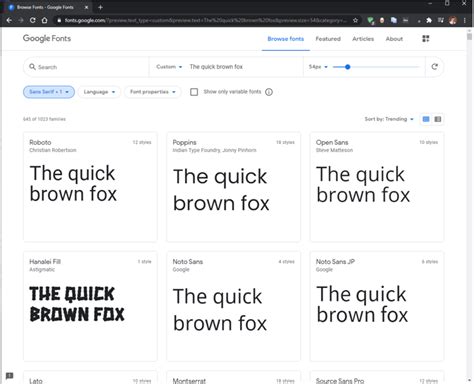Click the reset preview refresh icon
Viewport: 474px width, 384px height.
[434, 67]
